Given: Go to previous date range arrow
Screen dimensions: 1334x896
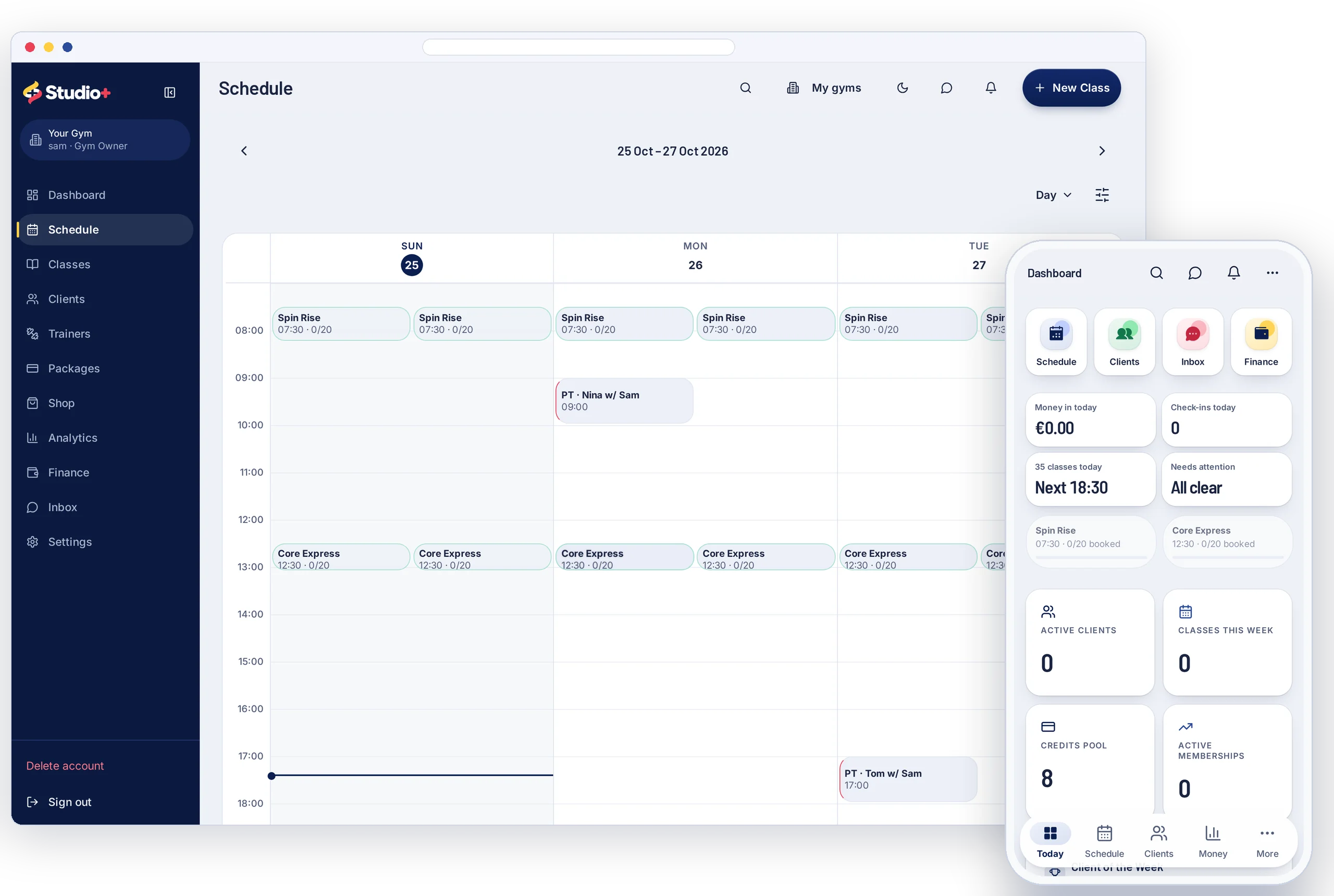Looking at the screenshot, I should (x=244, y=151).
